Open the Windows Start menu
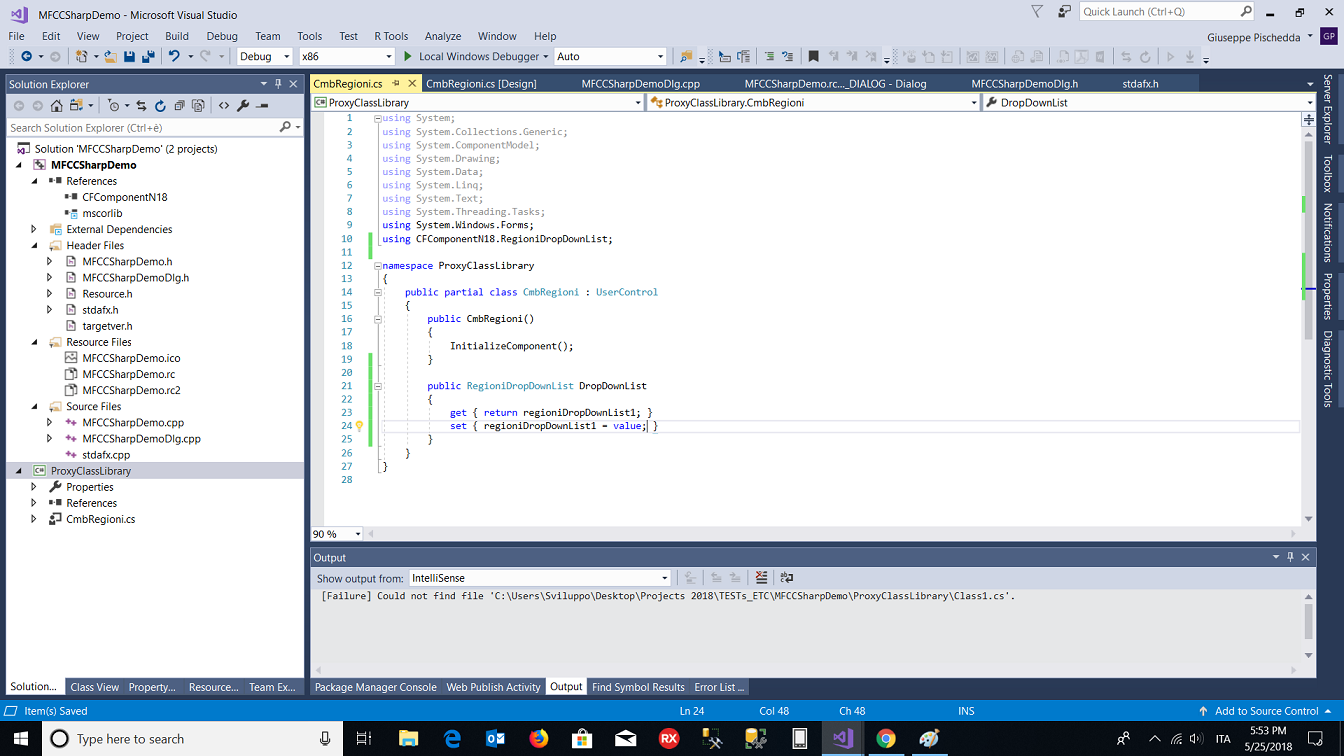The width and height of the screenshot is (1344, 756). tap(20, 739)
